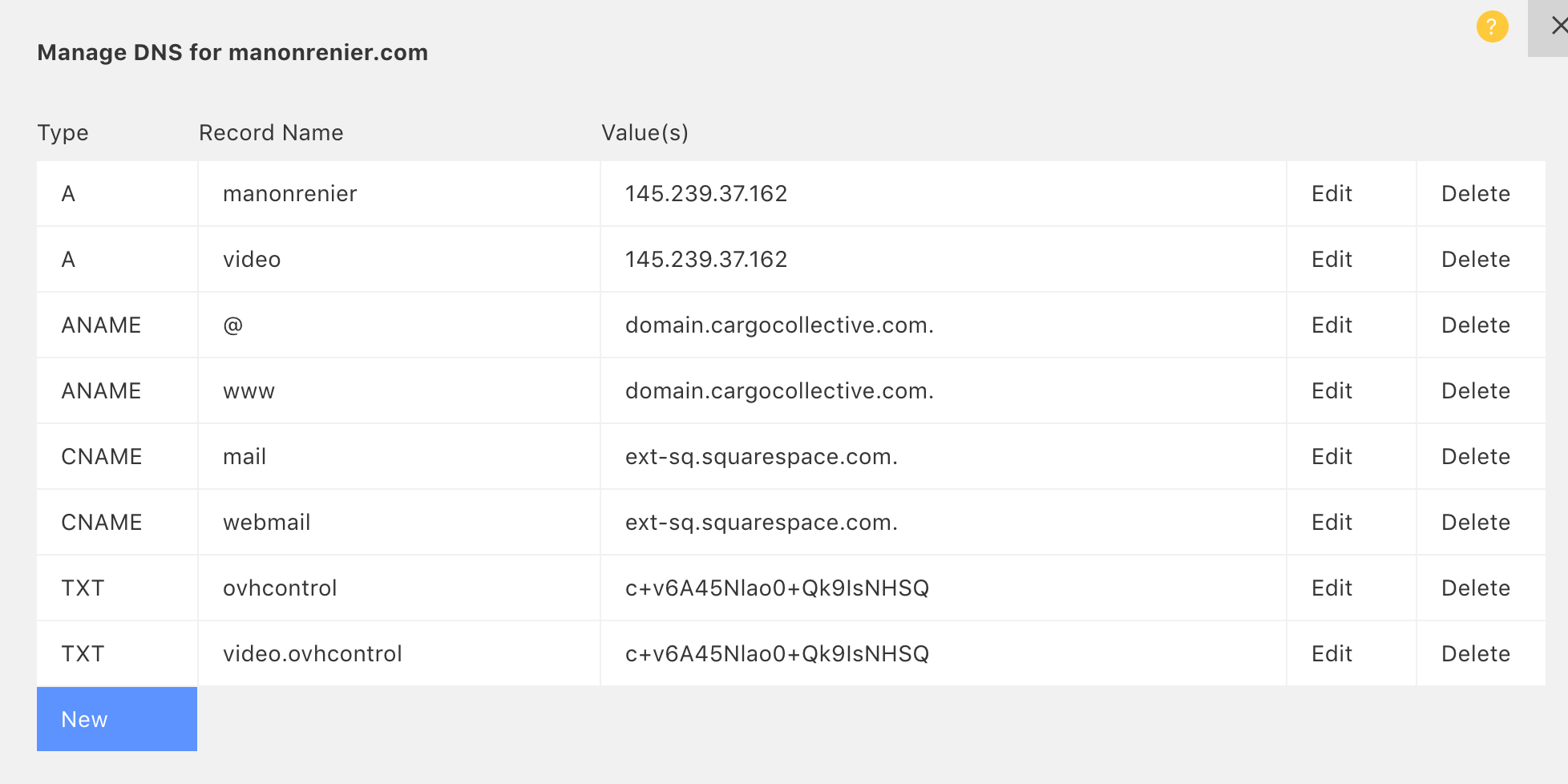Delete the video A record
Image resolution: width=1568 pixels, height=784 pixels.
(x=1475, y=260)
